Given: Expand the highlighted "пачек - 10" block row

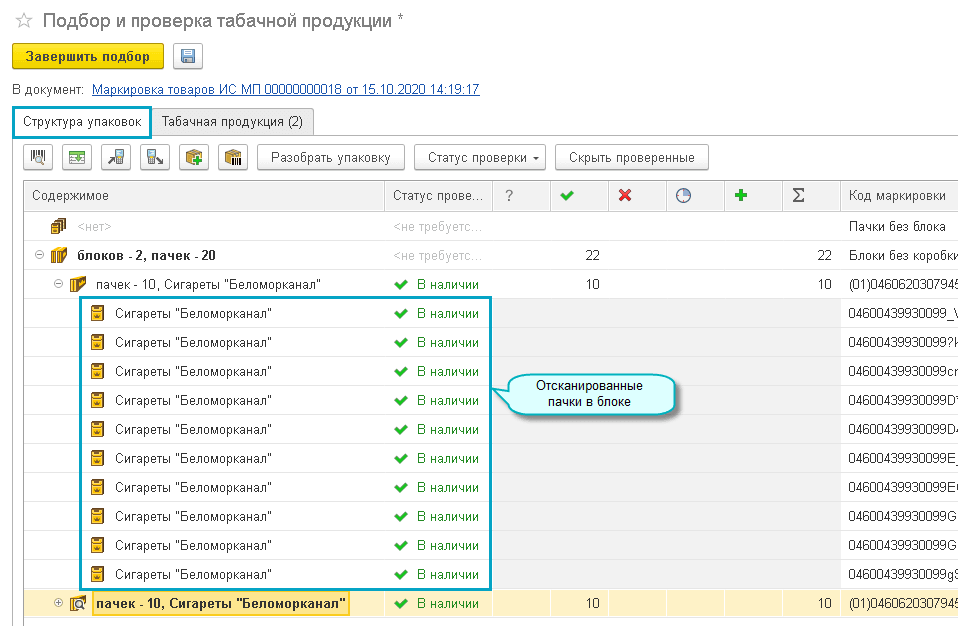Looking at the screenshot, I should [x=58, y=603].
